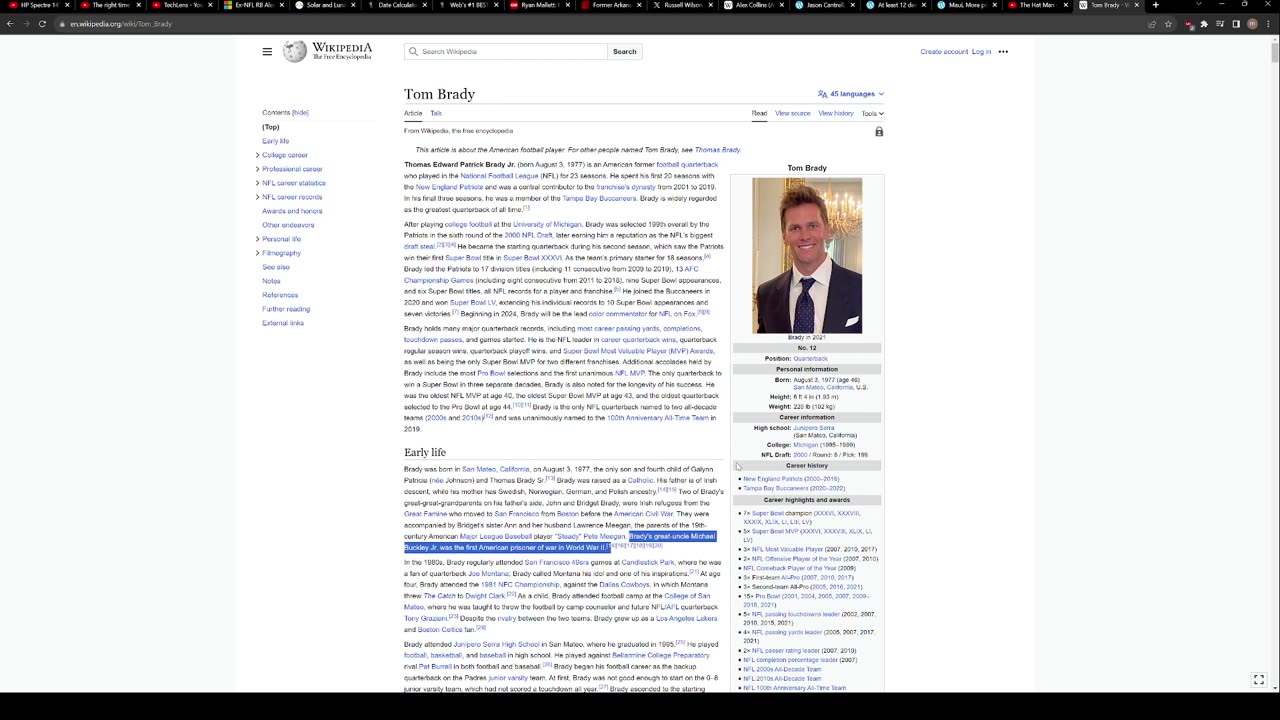Open the media control playlist icon

(1220, 24)
